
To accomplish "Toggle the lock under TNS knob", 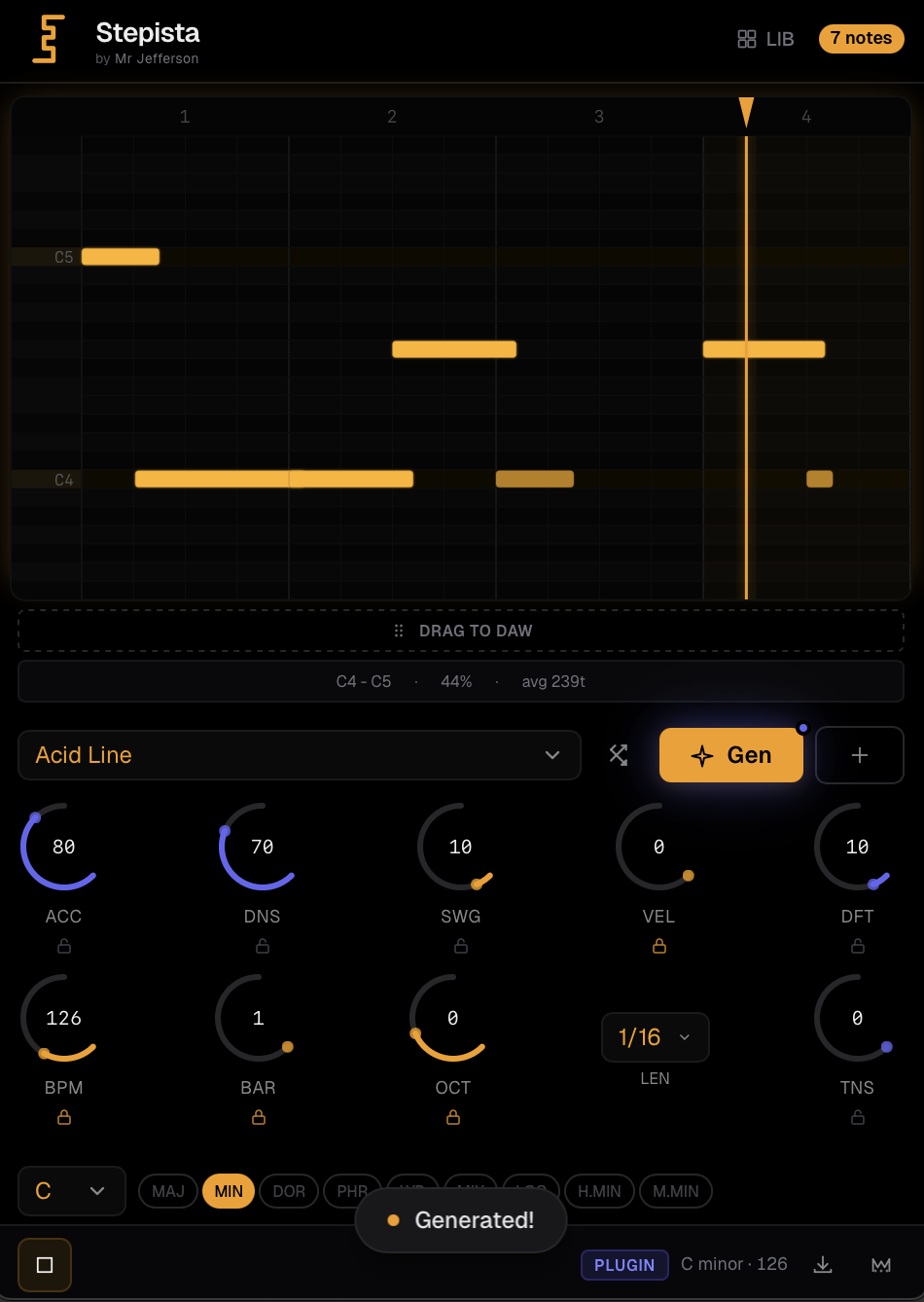I will pos(858,1117).
